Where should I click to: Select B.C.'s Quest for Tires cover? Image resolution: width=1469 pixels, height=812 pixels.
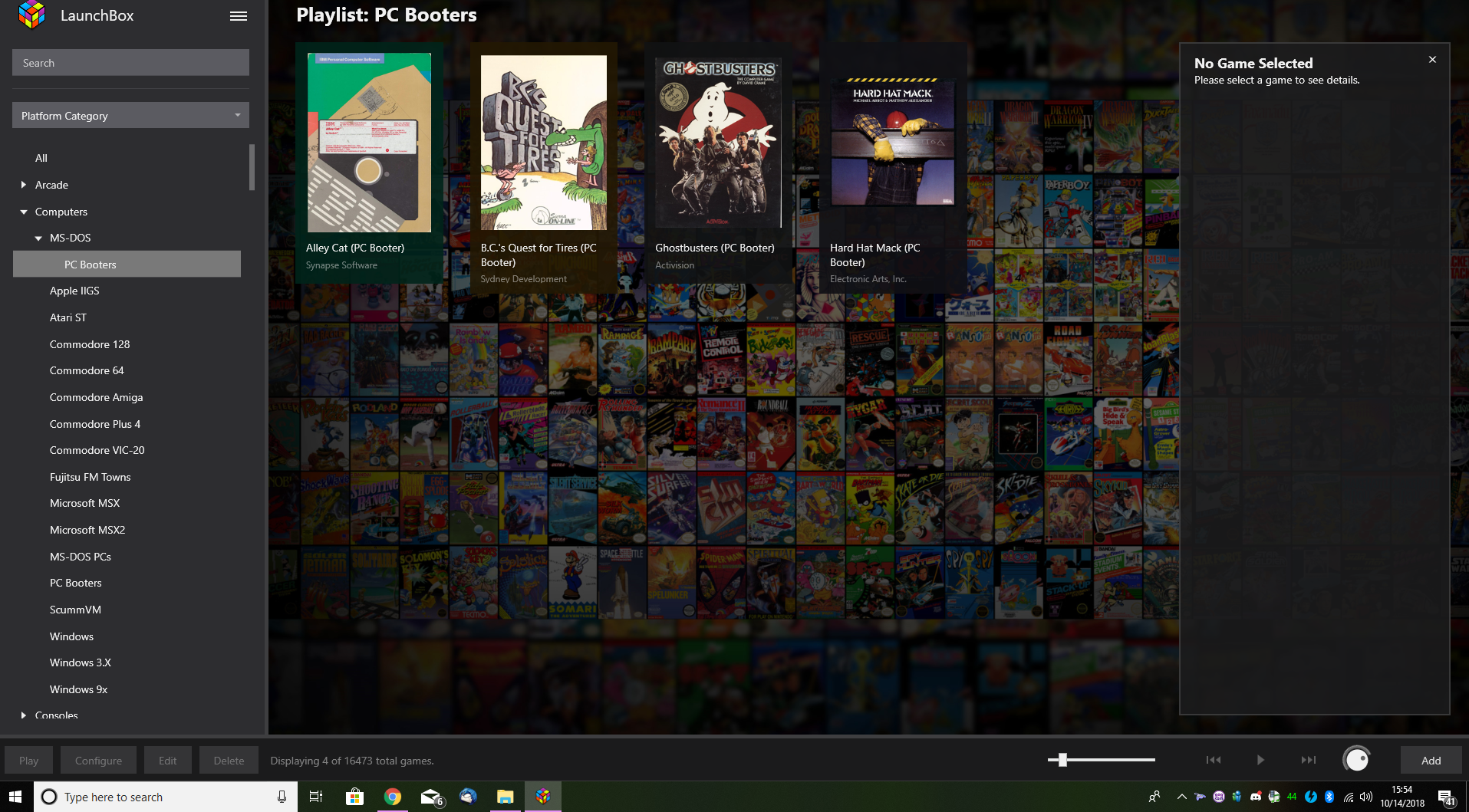point(544,143)
